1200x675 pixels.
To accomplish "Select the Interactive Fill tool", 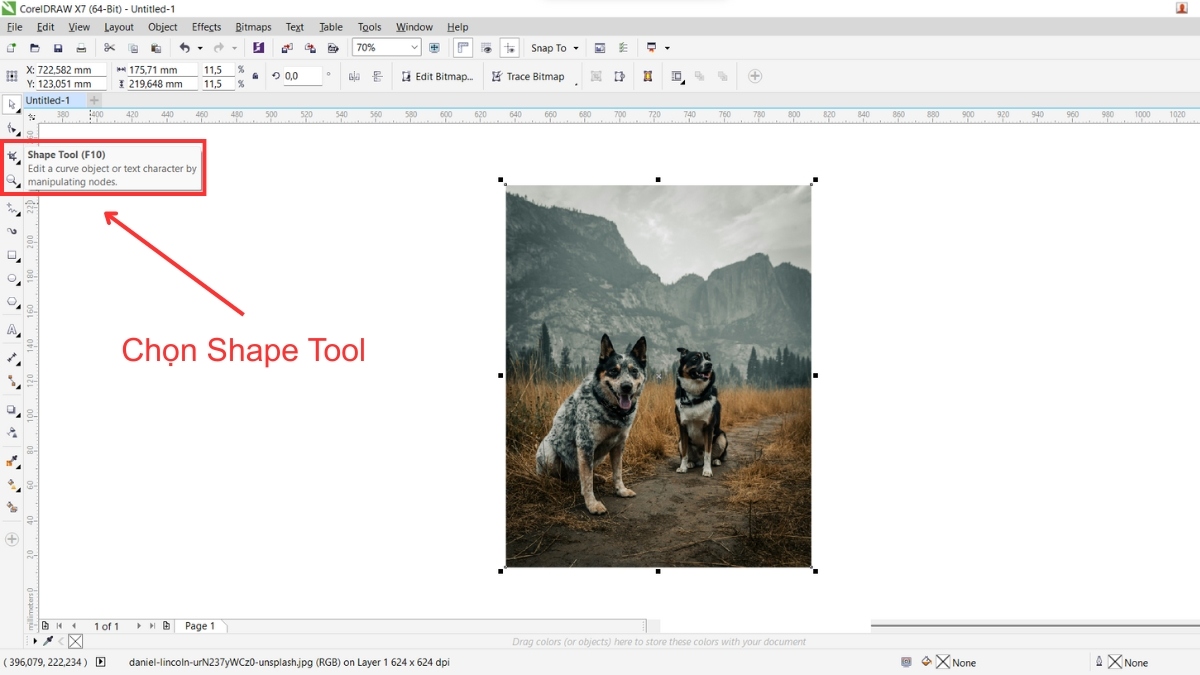I will 12,484.
